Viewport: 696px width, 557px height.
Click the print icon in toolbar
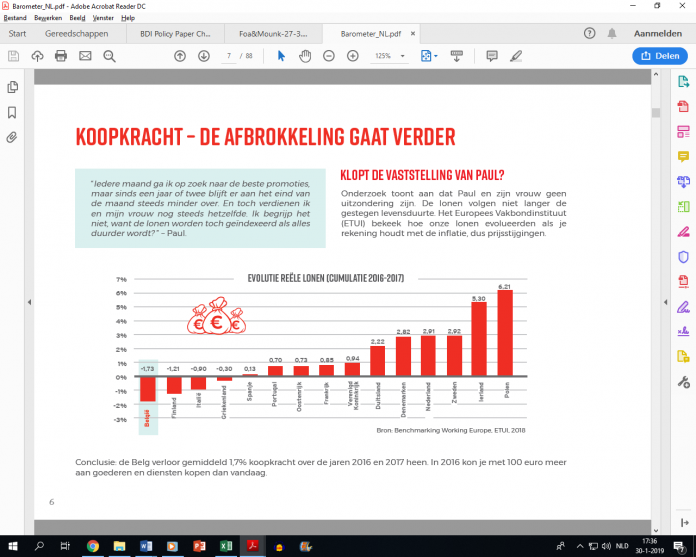(61, 56)
